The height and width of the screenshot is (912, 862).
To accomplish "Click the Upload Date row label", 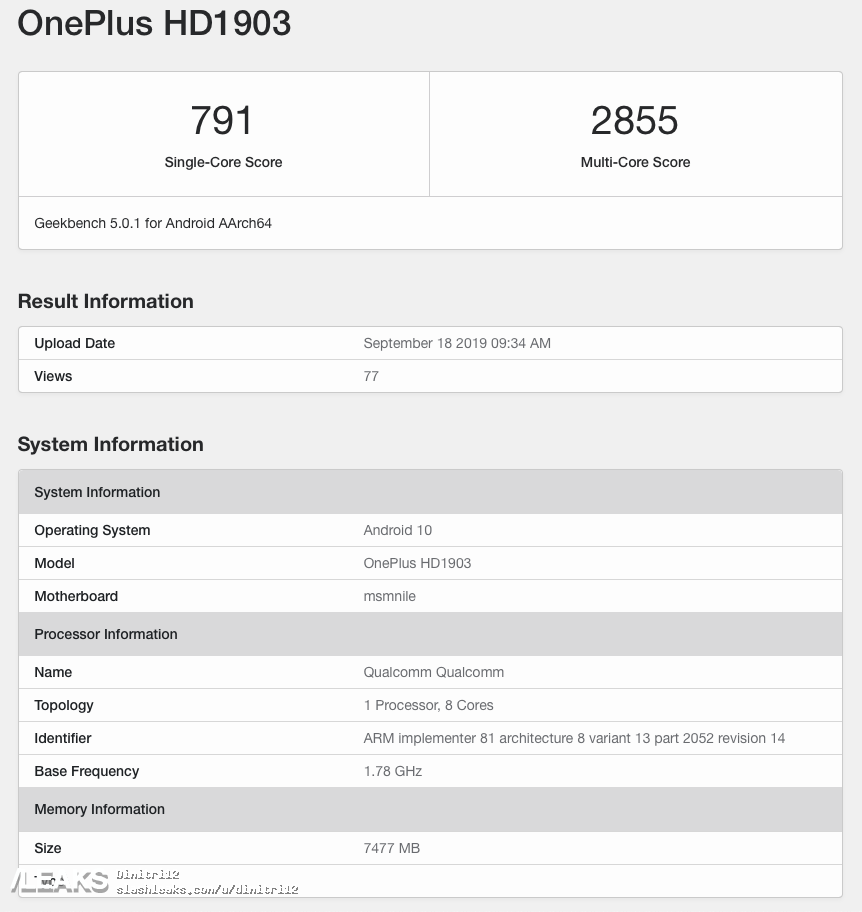I will 74,343.
